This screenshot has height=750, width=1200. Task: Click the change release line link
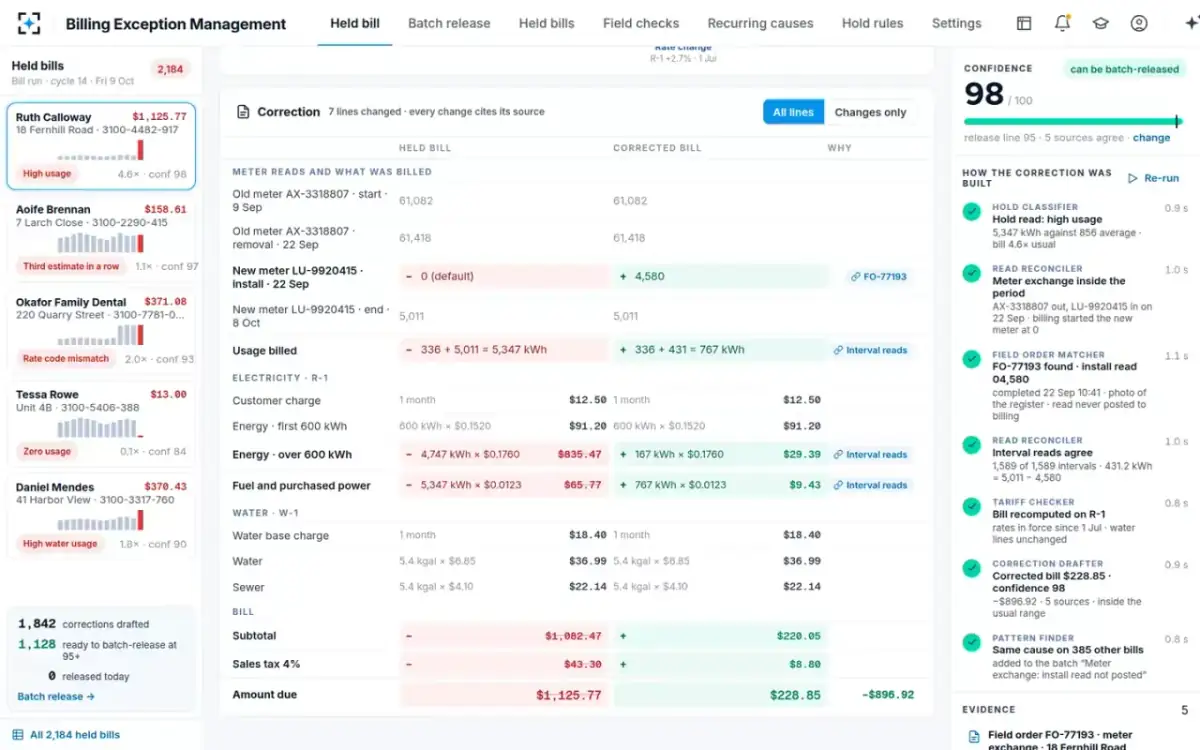(x=1151, y=138)
